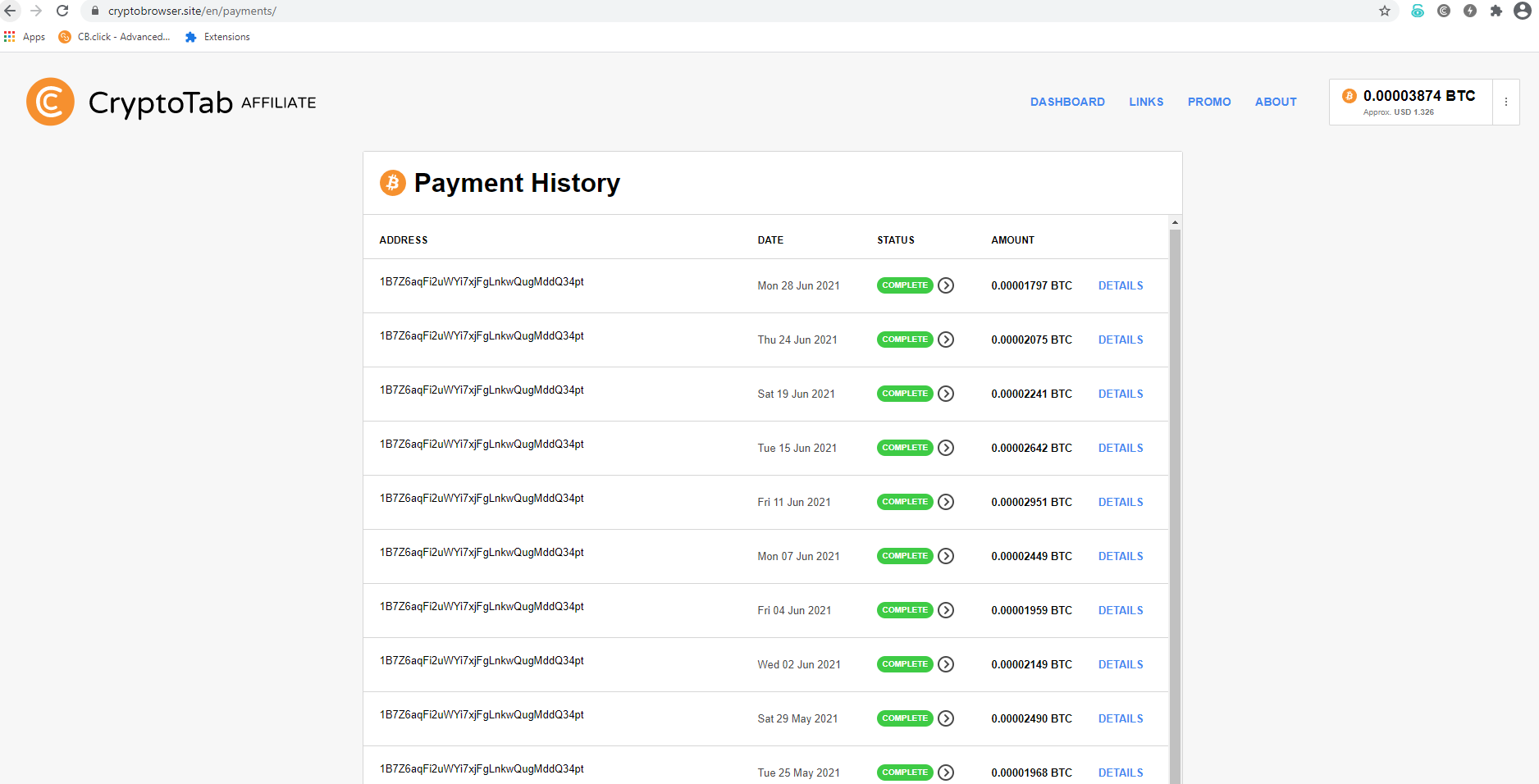This screenshot has height=784, width=1539.
Task: Click the arrow icon for Wed 02 Jun 2021
Action: 946,664
